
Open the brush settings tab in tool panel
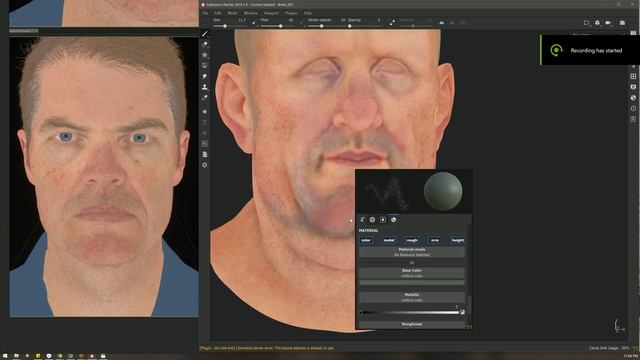(362, 220)
